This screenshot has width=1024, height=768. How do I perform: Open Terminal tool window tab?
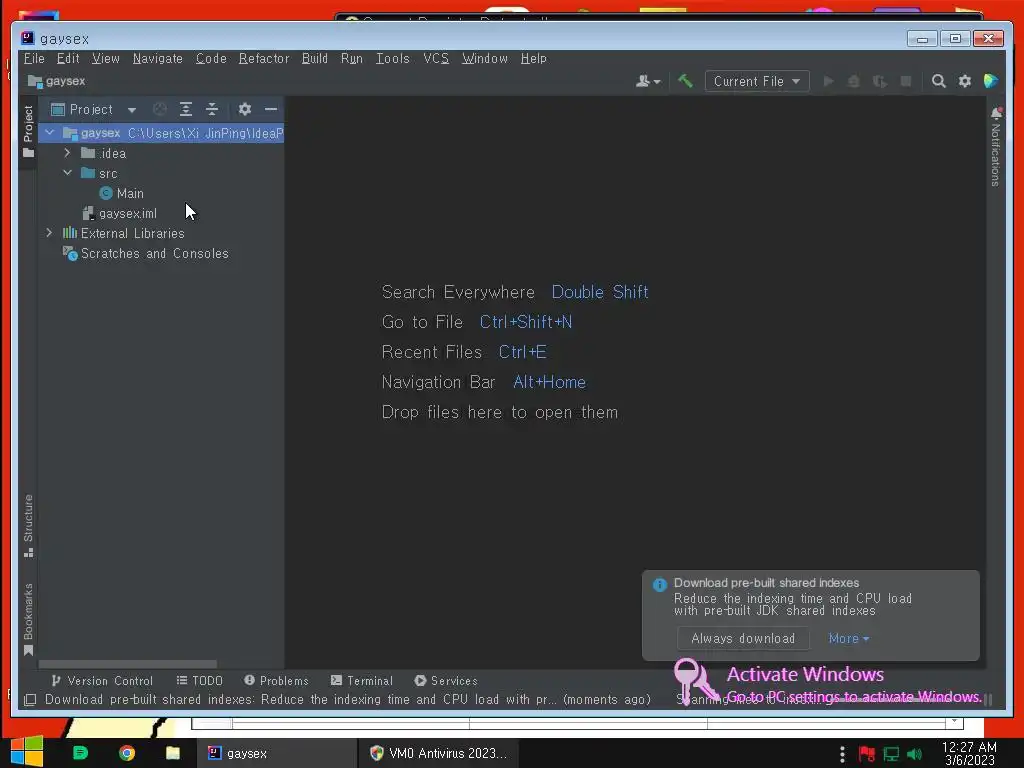point(362,680)
